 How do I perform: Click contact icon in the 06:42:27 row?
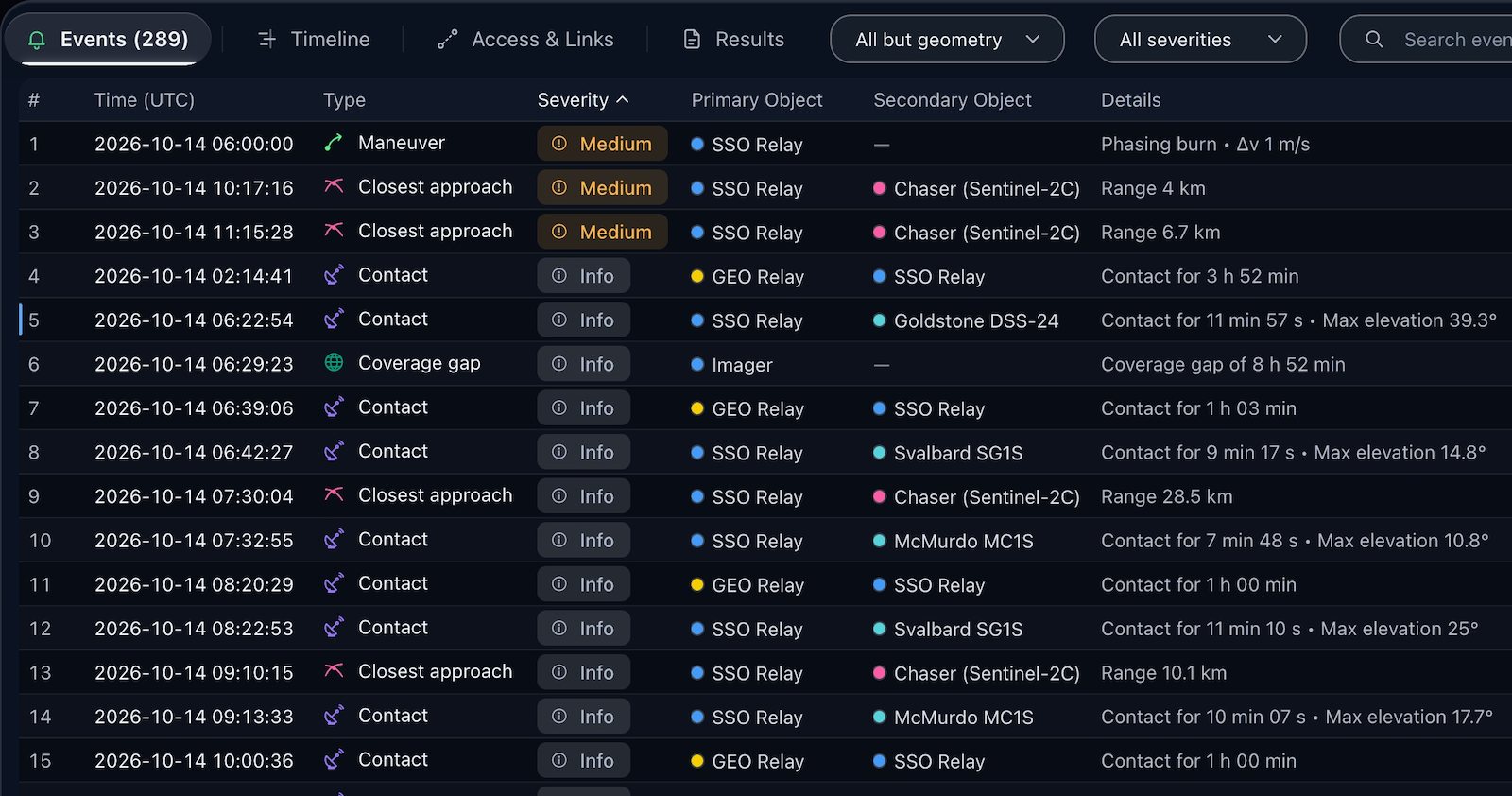coord(334,451)
